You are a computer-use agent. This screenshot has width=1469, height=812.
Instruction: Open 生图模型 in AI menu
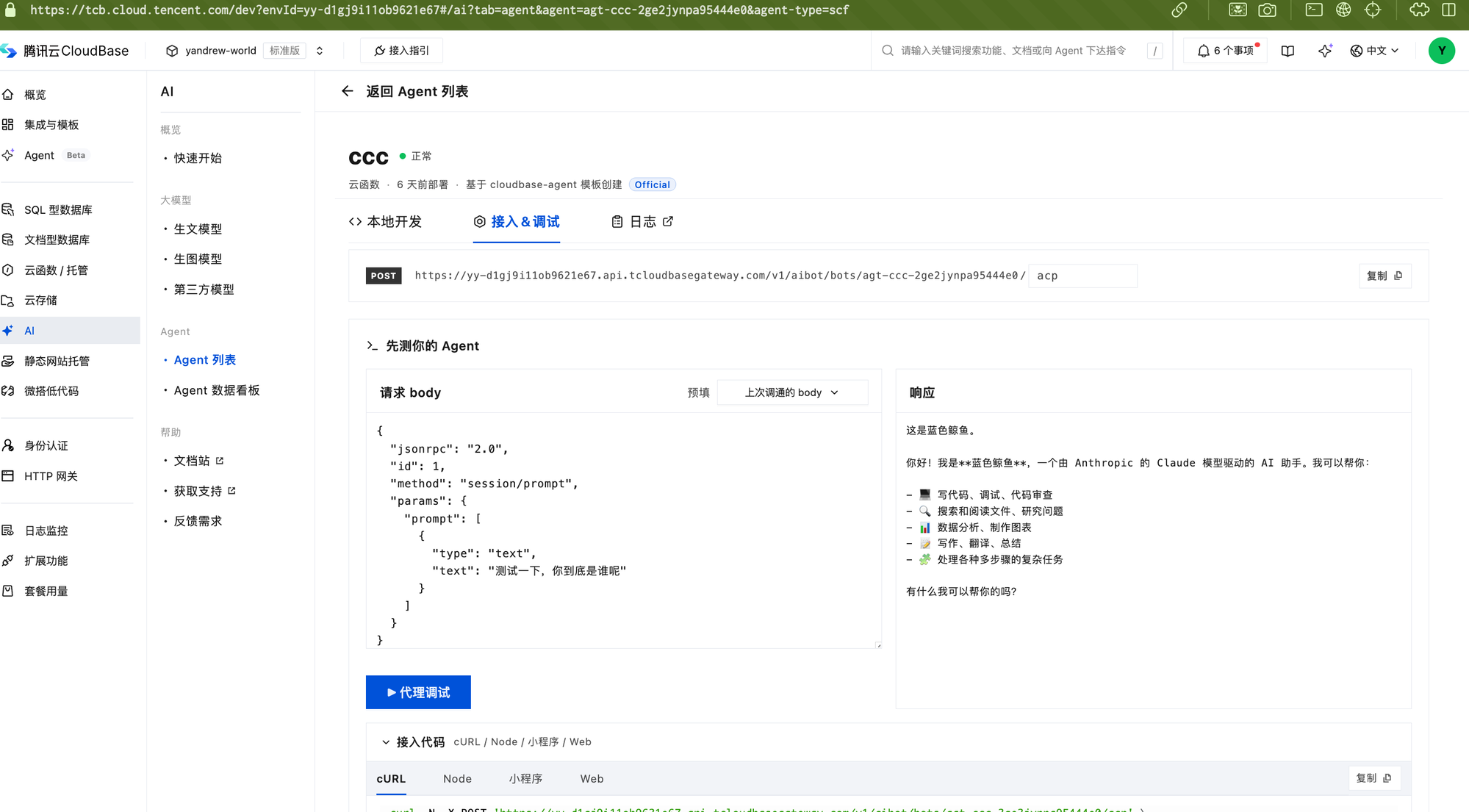coord(198,259)
